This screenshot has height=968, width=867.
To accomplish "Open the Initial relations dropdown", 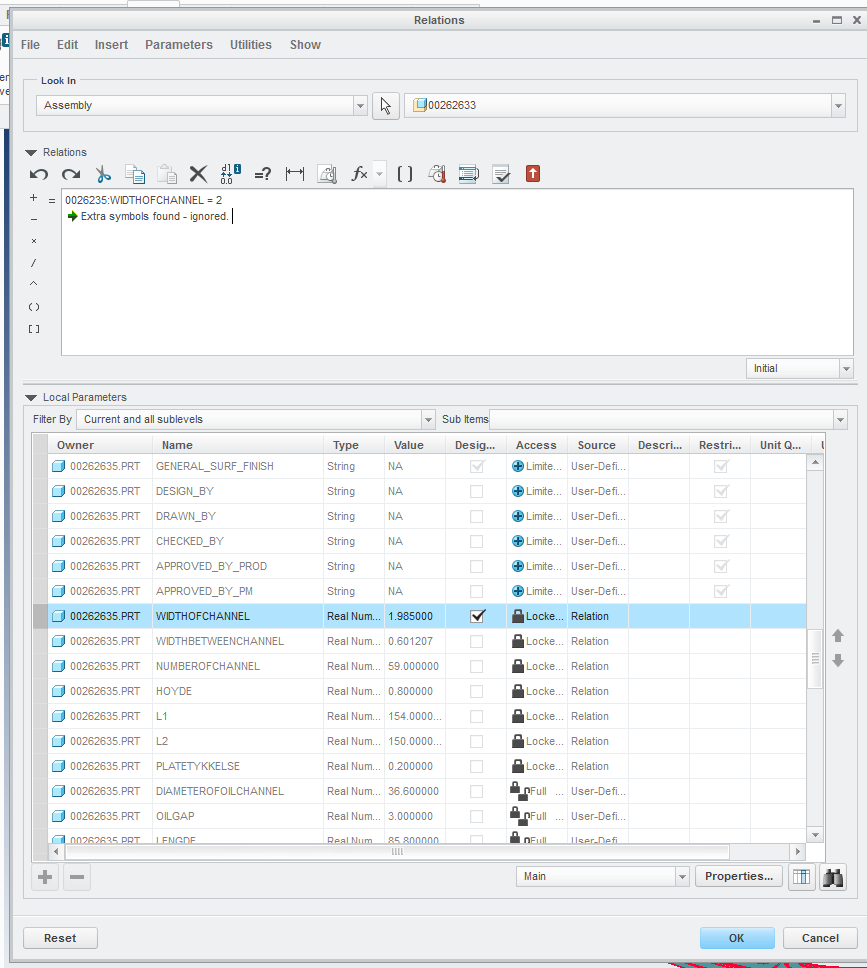I will (846, 369).
